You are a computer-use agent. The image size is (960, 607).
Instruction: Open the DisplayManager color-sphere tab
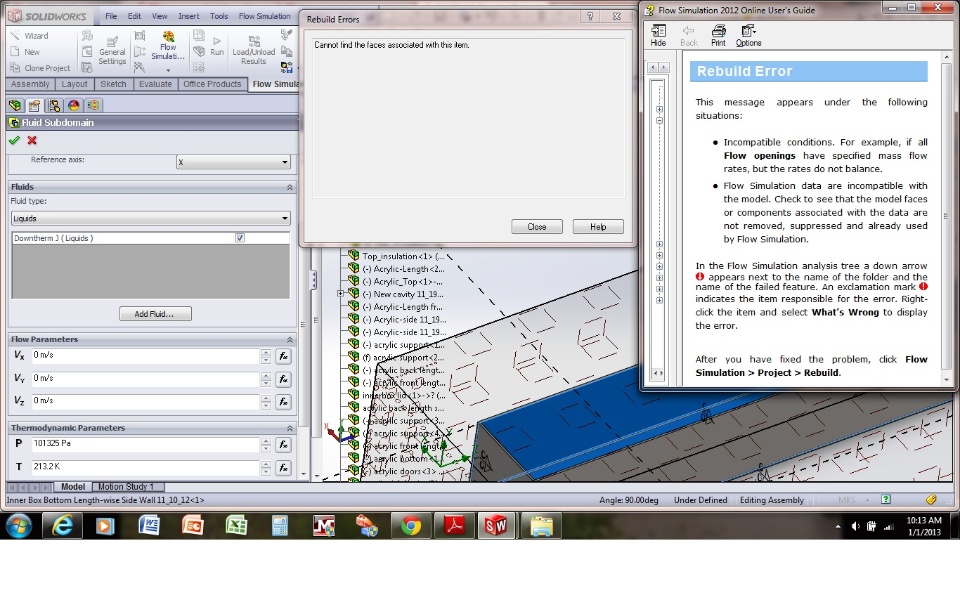[74, 105]
